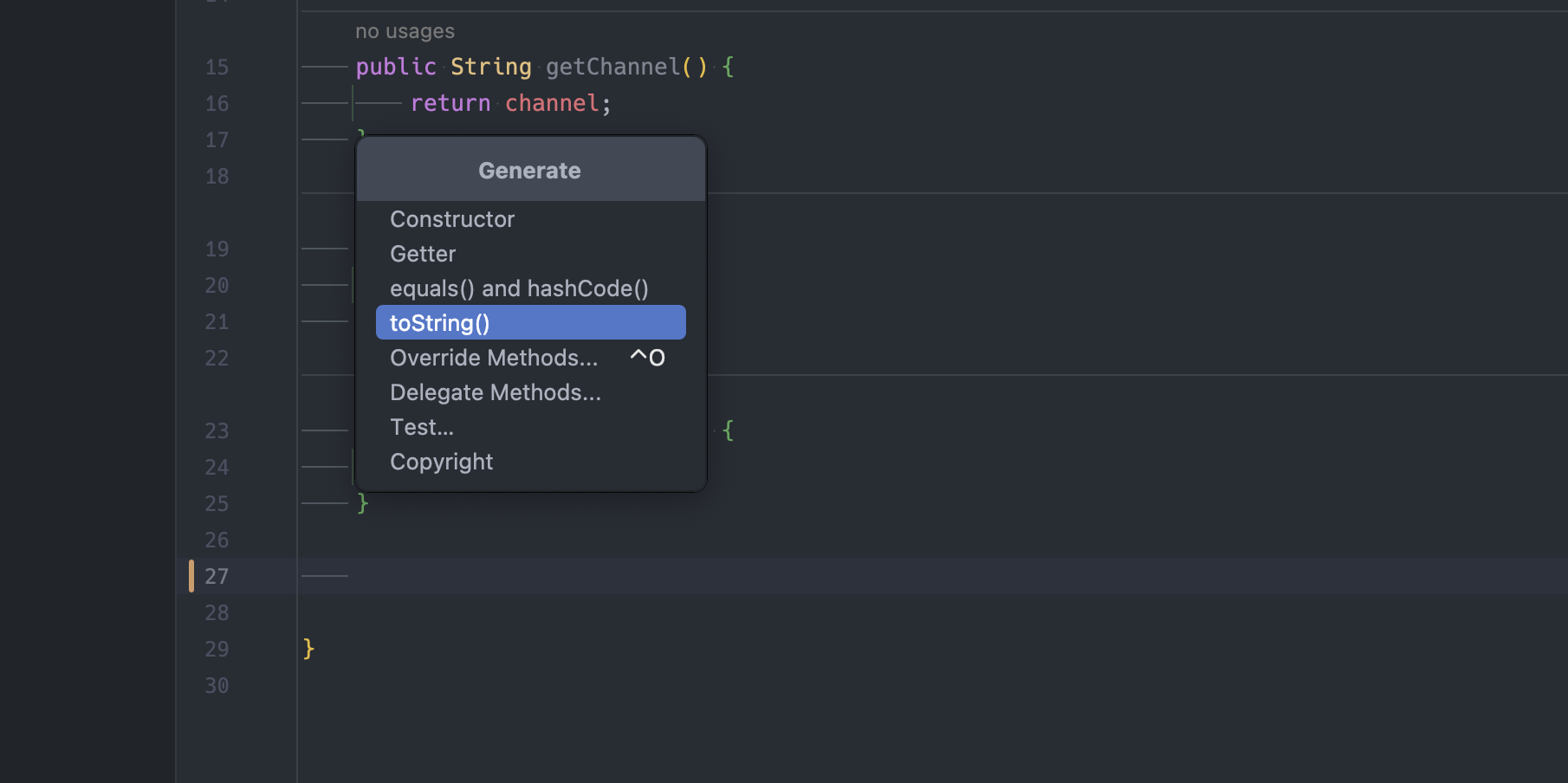Viewport: 1568px width, 783px height.
Task: Click the empty editor area on line 26
Action: click(606, 540)
